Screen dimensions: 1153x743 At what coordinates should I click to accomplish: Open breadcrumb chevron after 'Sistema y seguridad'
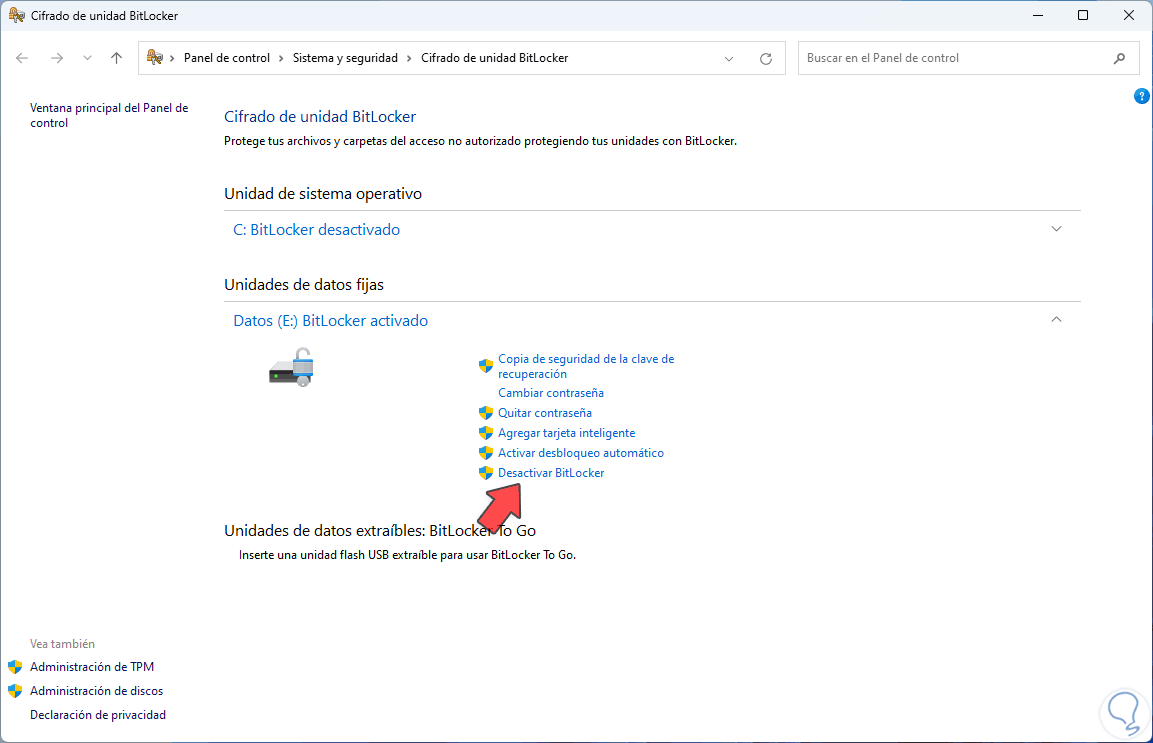click(x=409, y=58)
